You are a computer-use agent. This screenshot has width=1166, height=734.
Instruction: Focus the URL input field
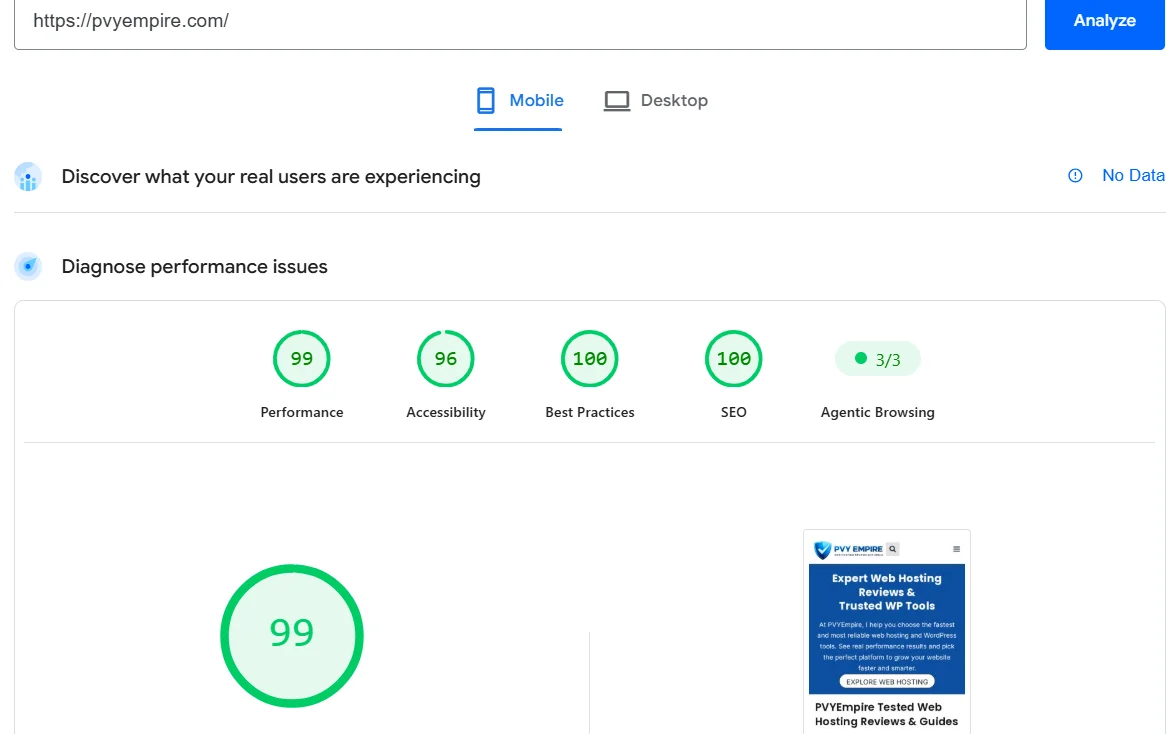[x=520, y=22]
